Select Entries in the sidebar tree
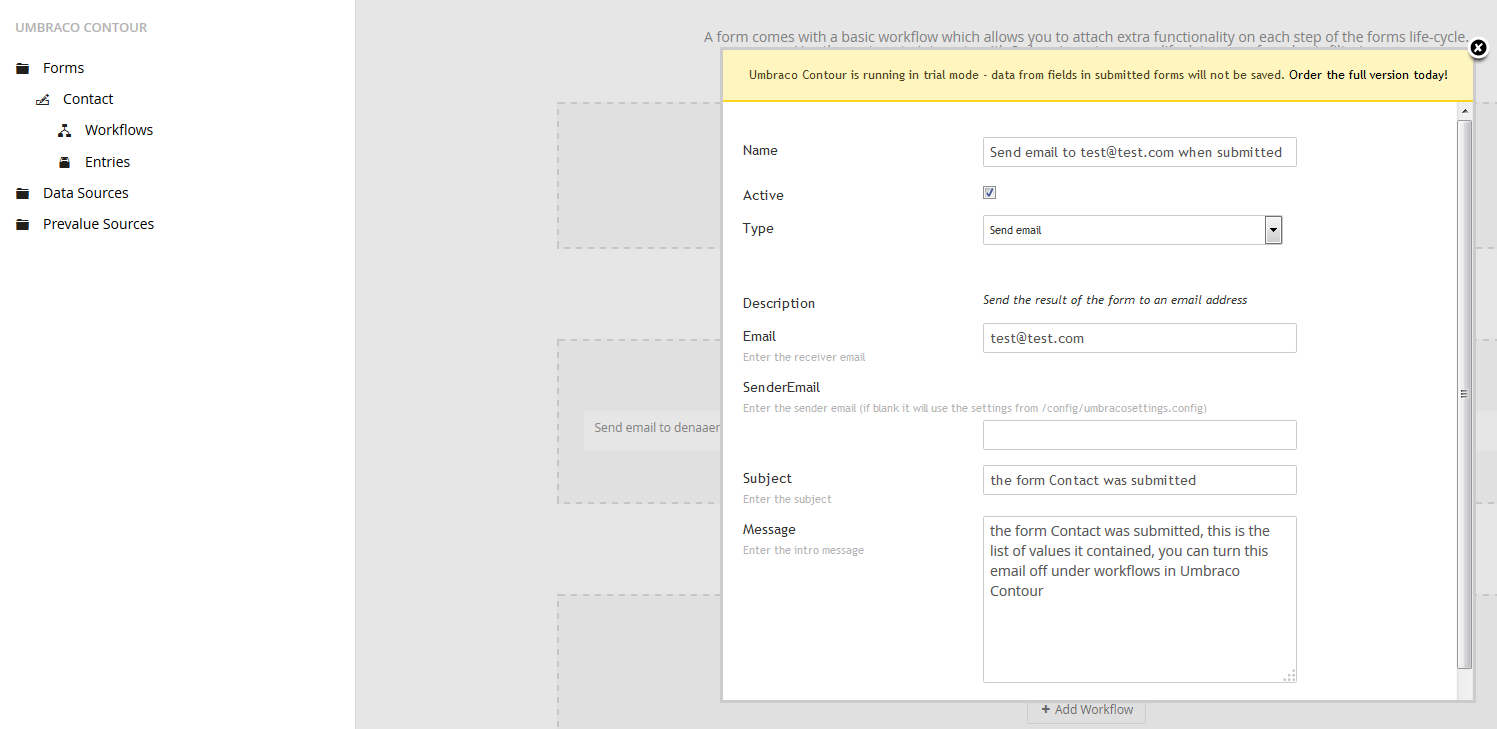 [107, 163]
